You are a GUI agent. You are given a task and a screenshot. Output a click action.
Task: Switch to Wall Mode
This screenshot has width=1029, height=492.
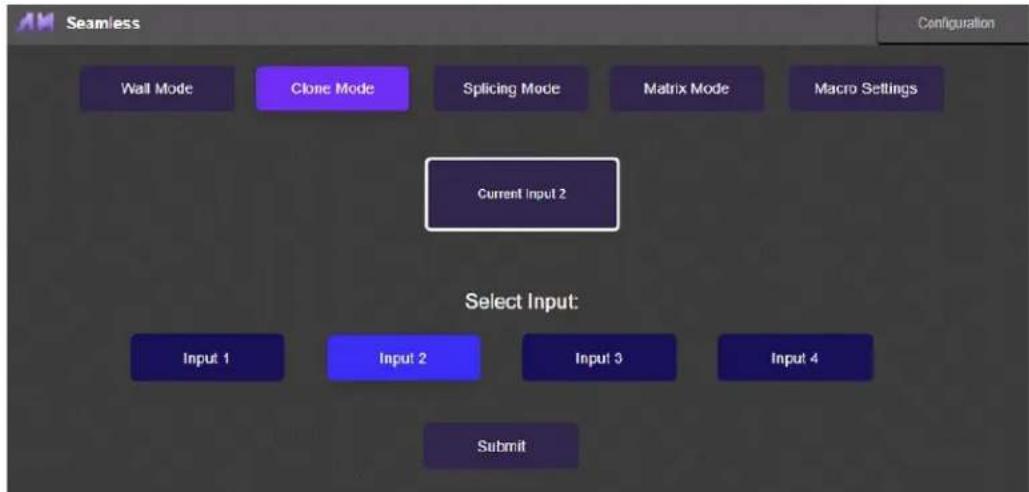pyautogui.click(x=157, y=89)
